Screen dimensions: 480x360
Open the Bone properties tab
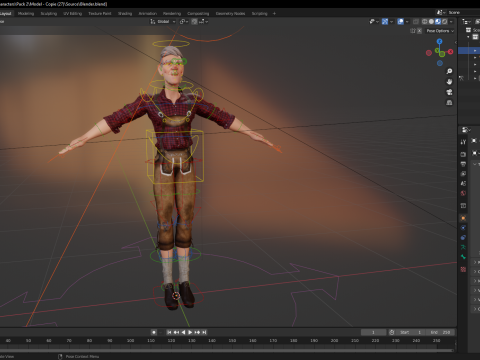463,257
